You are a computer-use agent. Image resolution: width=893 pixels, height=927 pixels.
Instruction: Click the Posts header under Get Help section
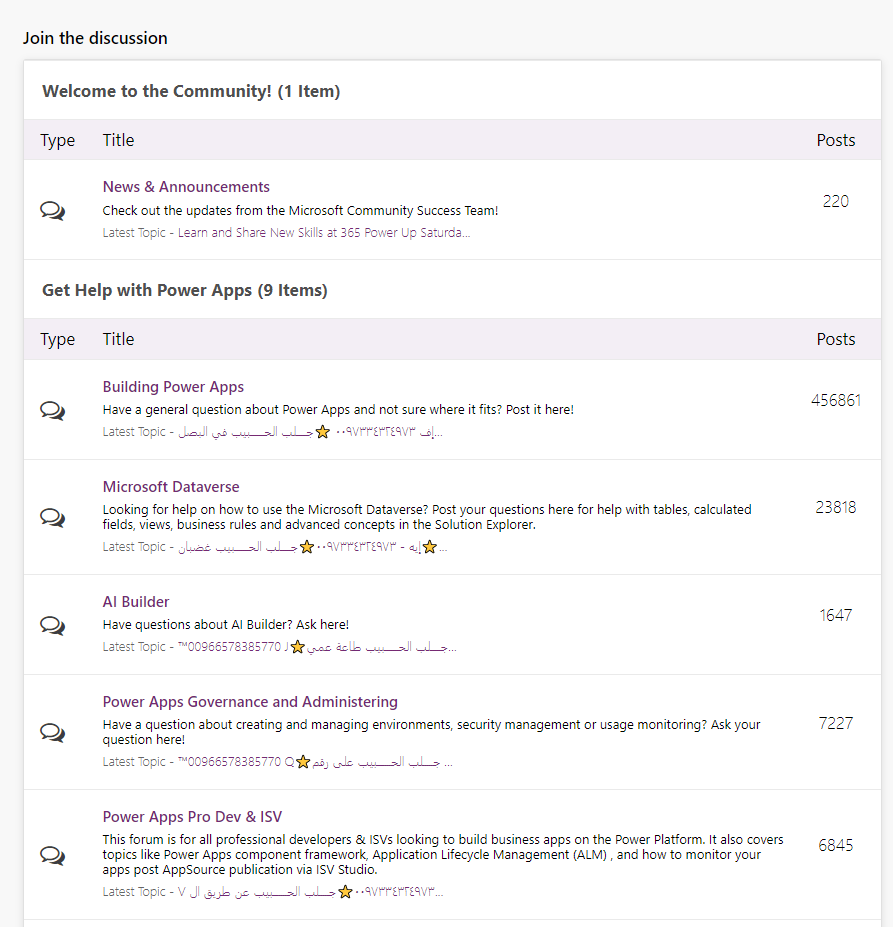point(836,339)
